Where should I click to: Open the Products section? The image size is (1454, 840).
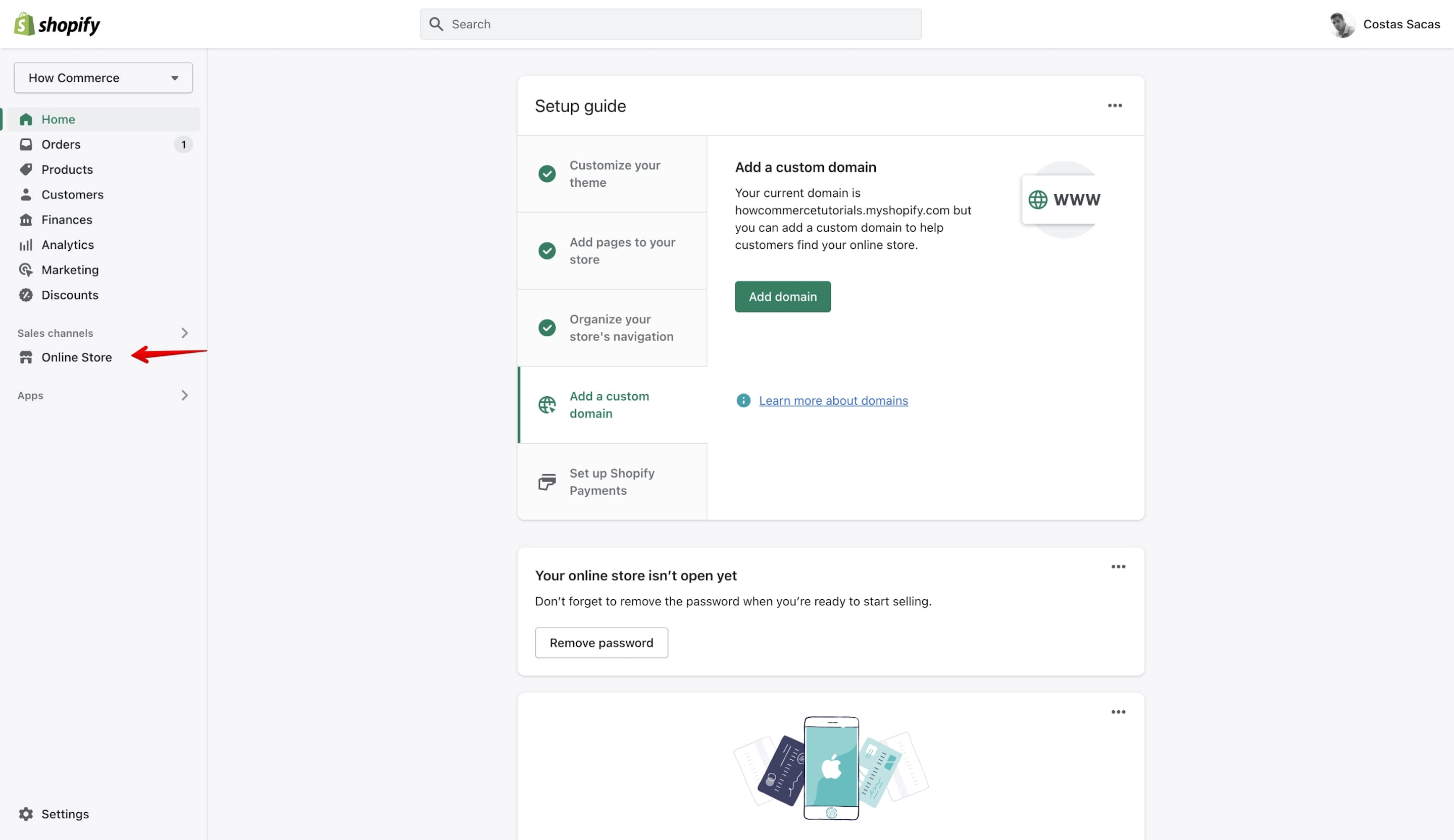click(67, 170)
